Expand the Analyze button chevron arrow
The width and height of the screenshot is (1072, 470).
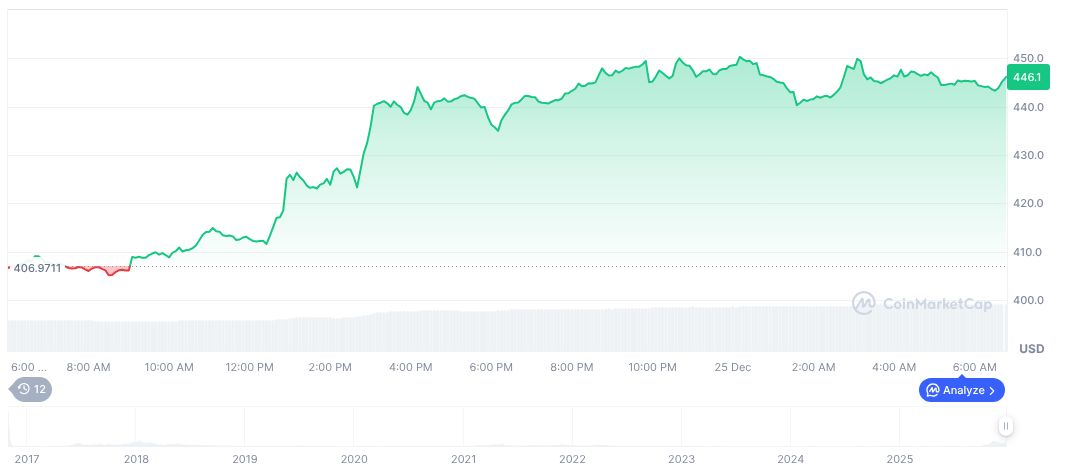coord(992,390)
